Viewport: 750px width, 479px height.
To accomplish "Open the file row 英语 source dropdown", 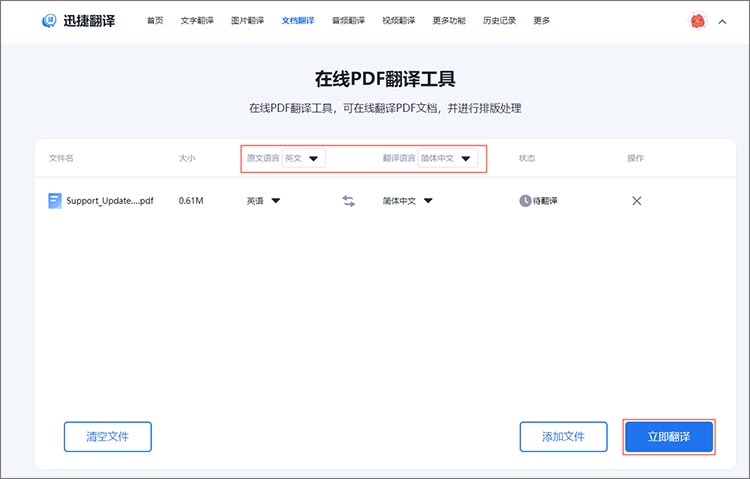I will (263, 201).
